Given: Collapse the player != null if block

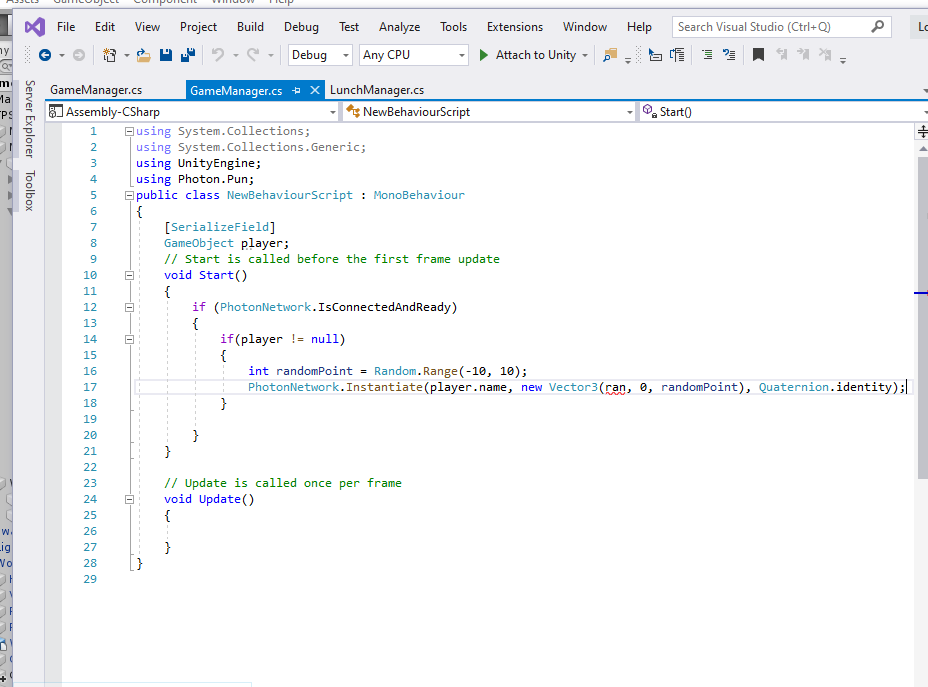Looking at the screenshot, I should [129, 339].
